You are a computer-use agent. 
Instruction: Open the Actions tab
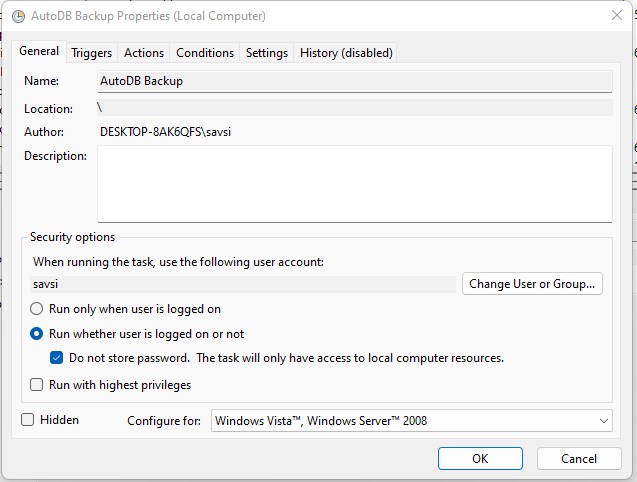tap(144, 53)
